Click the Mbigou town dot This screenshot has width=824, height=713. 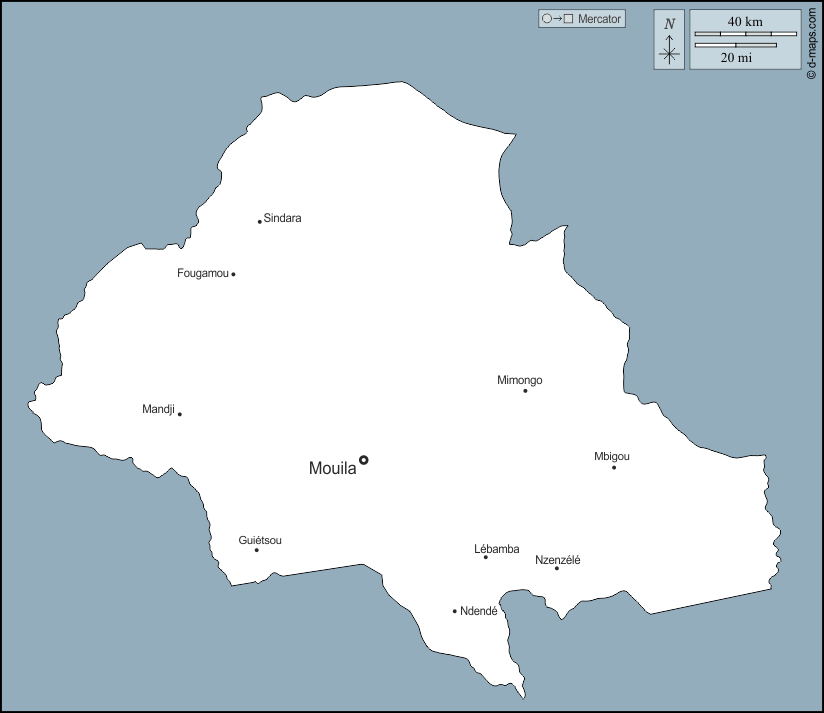coord(614,466)
